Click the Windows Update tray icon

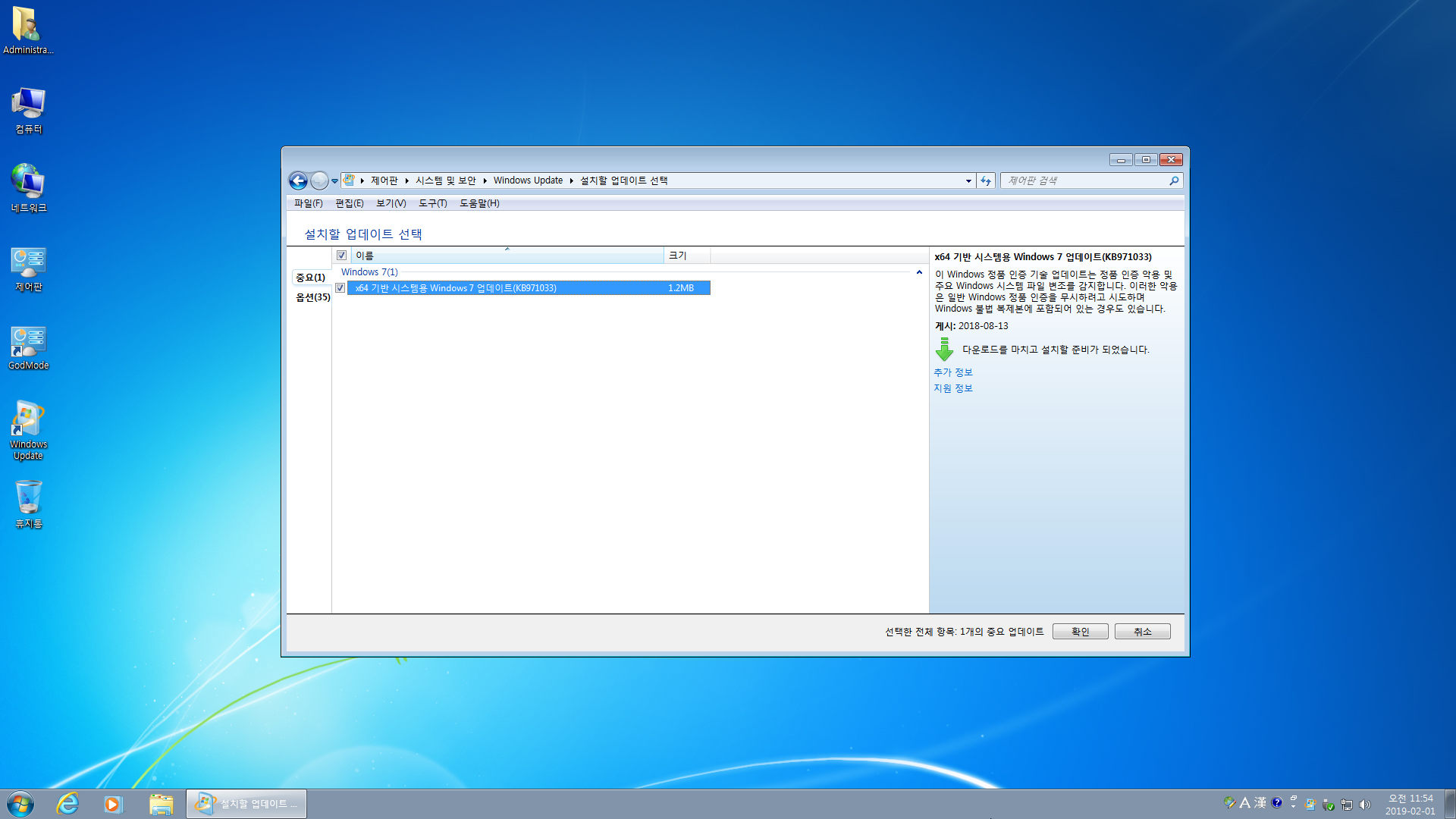pos(1310,805)
